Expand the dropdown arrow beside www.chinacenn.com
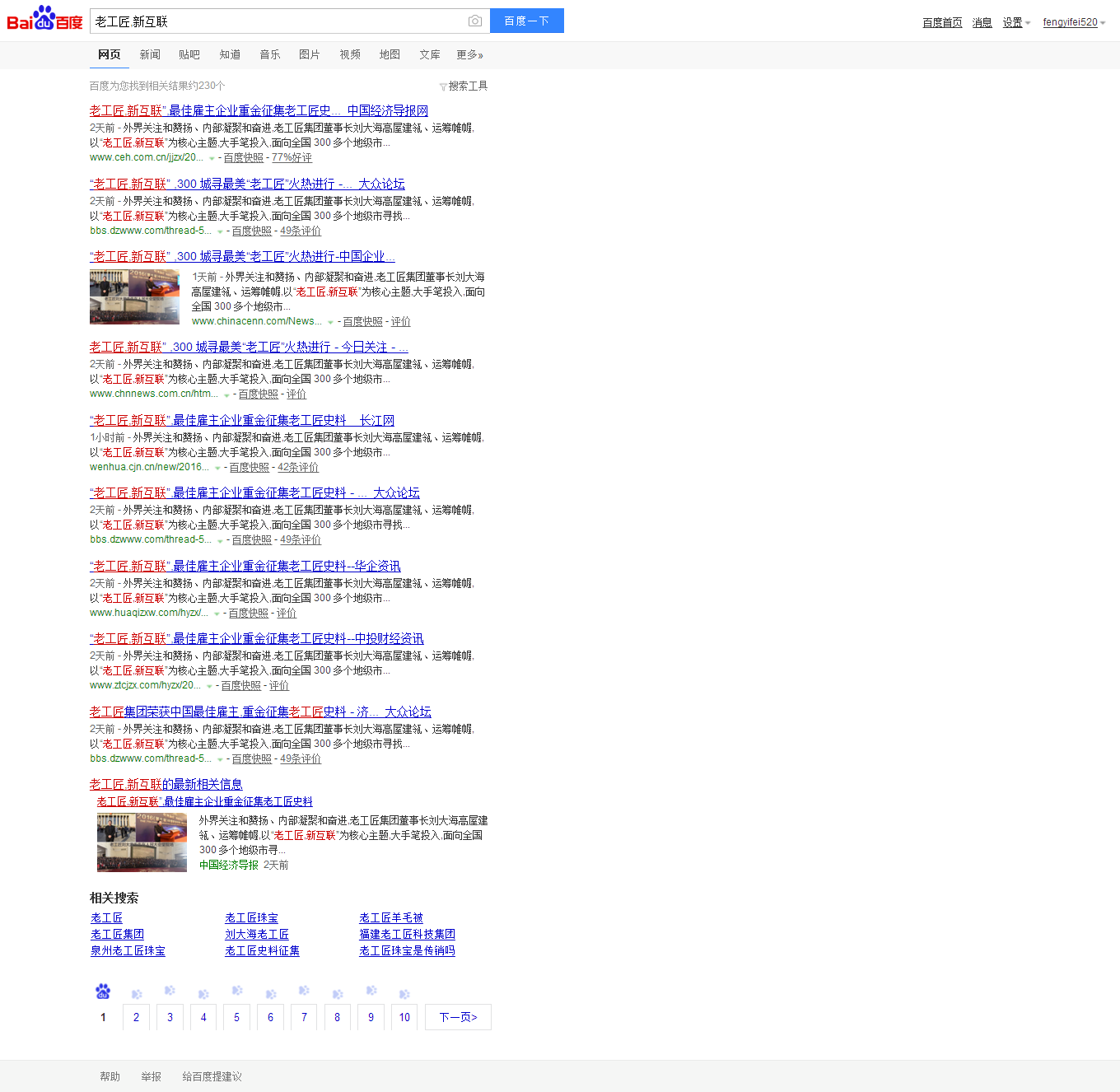Viewport: 1120px width, 1092px height. [330, 322]
